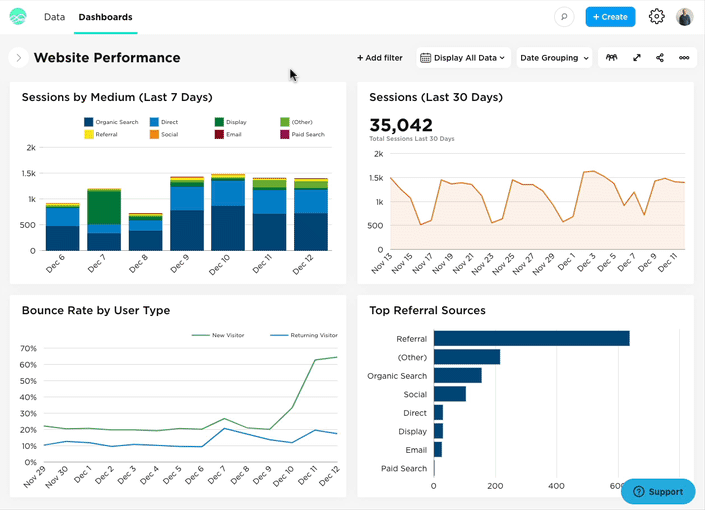
Task: Open the Support chat widget
Action: (x=658, y=492)
